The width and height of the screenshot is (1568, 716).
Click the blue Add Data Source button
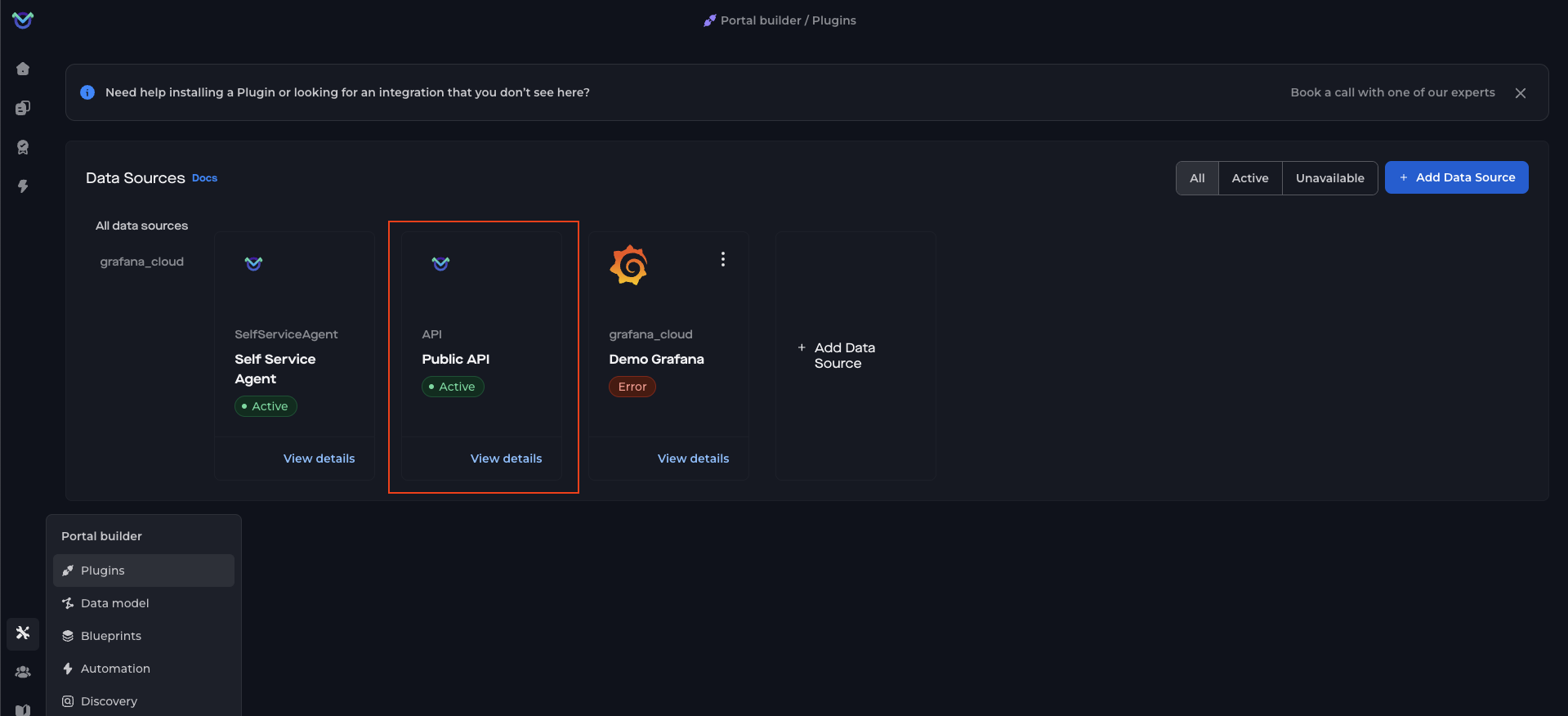(x=1456, y=177)
